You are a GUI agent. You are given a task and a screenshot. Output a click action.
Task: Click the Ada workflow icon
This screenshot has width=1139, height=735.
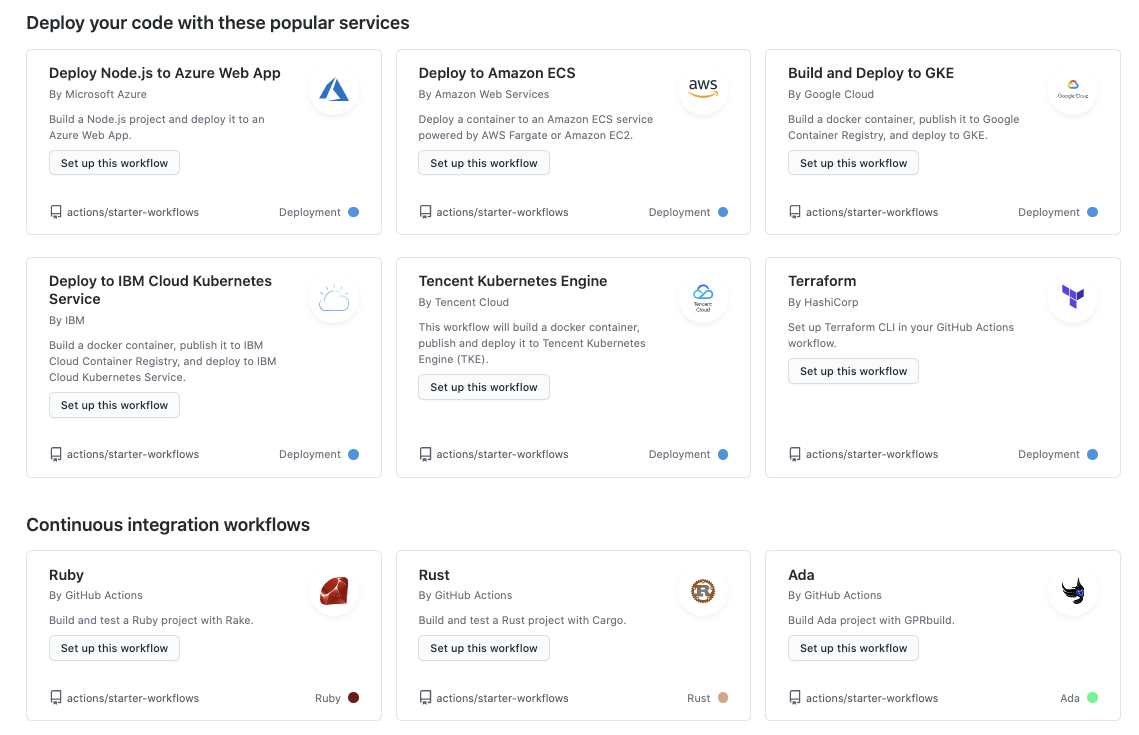1072,591
